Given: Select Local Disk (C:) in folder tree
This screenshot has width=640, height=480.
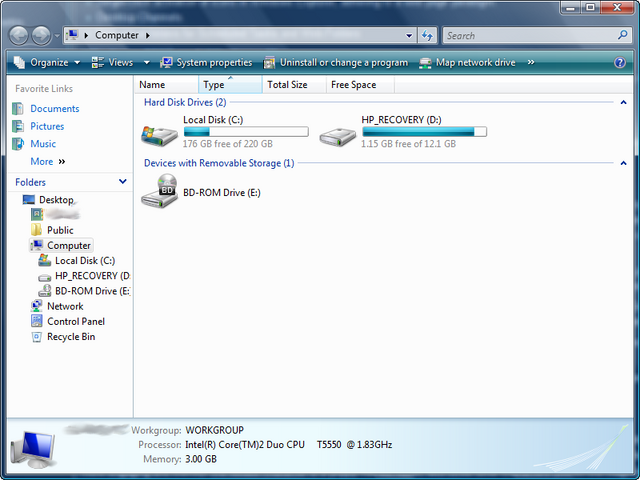Looking at the screenshot, I should point(85,260).
